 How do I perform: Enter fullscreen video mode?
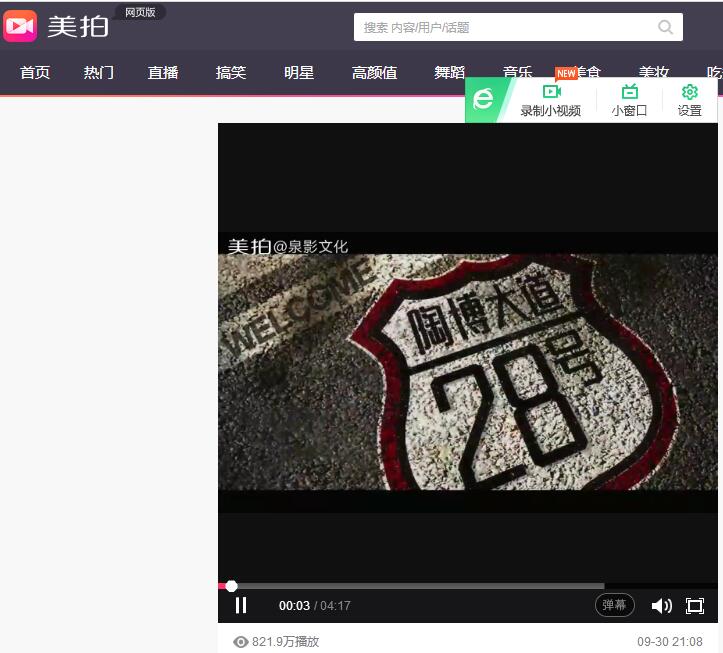tap(695, 605)
